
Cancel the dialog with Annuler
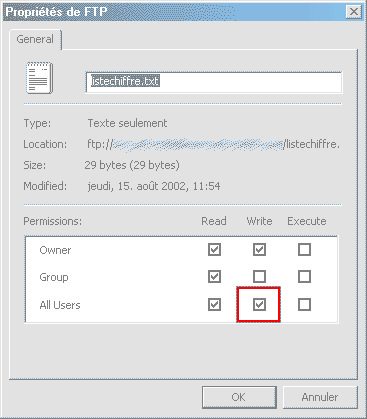tap(320, 397)
